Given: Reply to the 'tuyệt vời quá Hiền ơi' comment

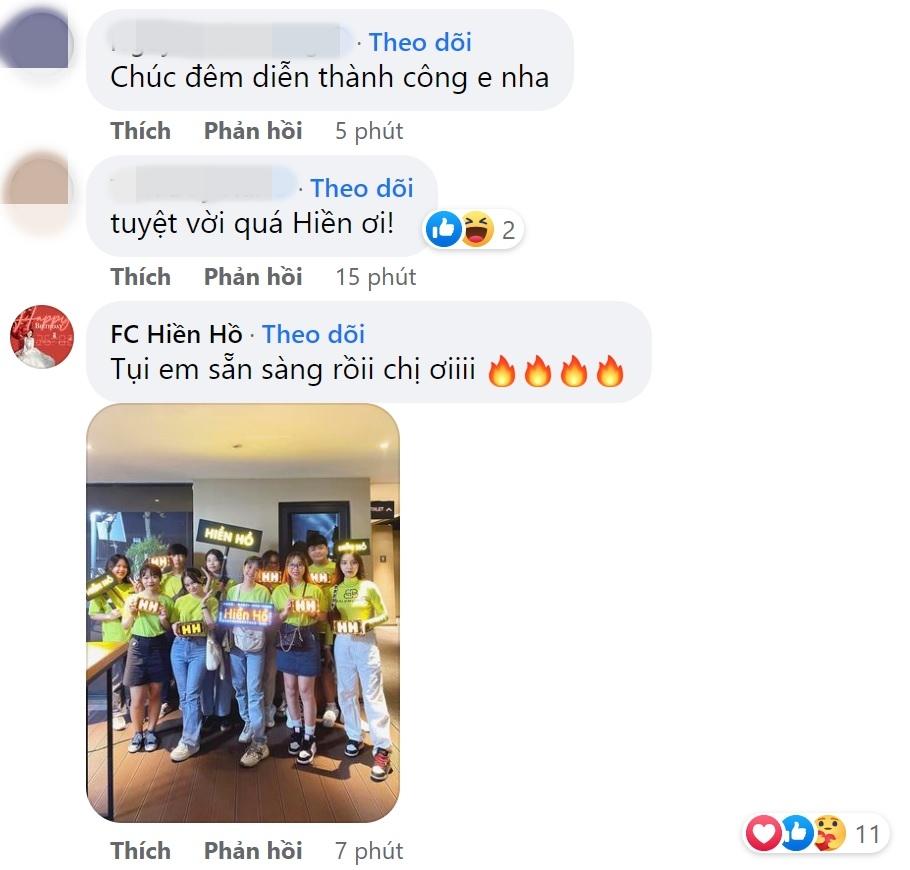Looking at the screenshot, I should [253, 277].
